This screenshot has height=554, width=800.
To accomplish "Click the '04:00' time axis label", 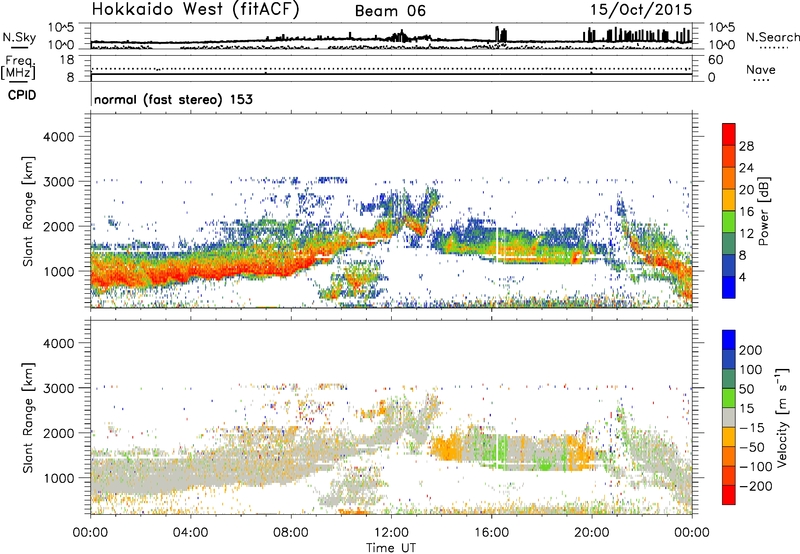I will pos(191,533).
